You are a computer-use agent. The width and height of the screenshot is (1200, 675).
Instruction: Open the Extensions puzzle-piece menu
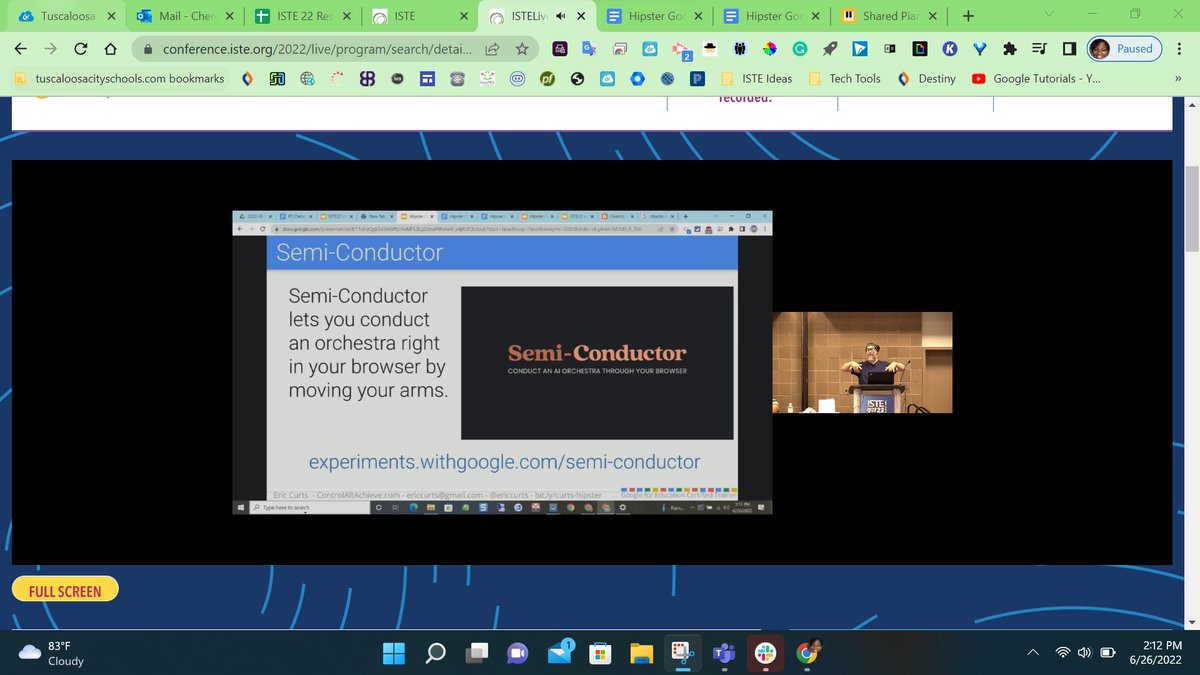click(1012, 48)
